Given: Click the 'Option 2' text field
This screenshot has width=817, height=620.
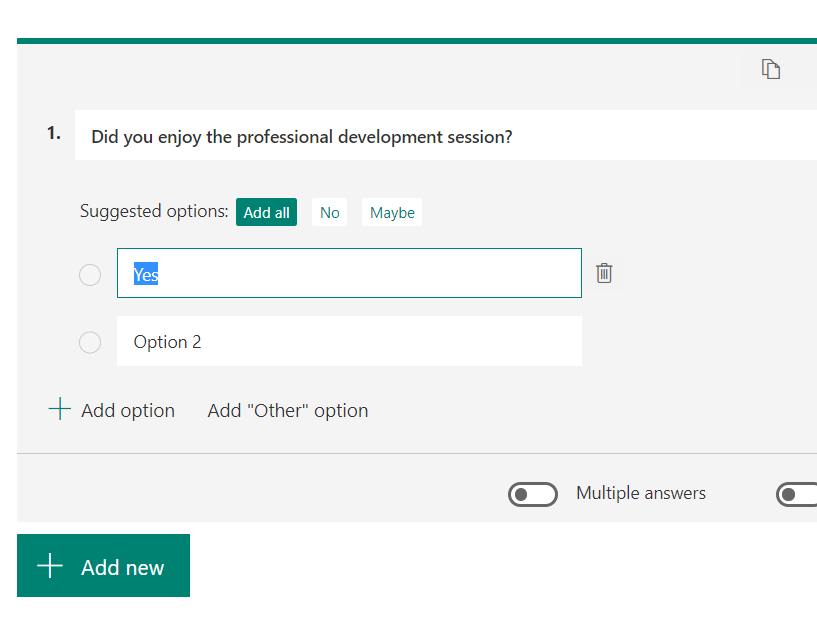Looking at the screenshot, I should click(x=349, y=341).
